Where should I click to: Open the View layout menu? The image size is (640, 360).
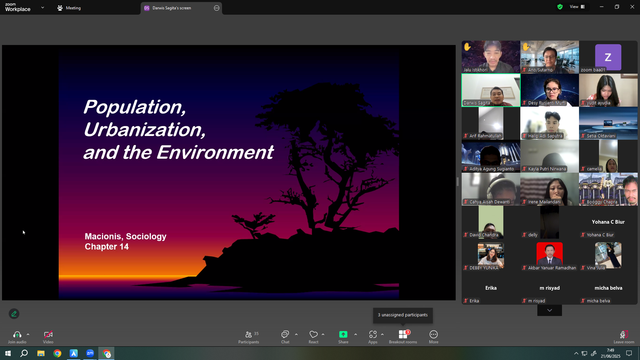point(577,7)
